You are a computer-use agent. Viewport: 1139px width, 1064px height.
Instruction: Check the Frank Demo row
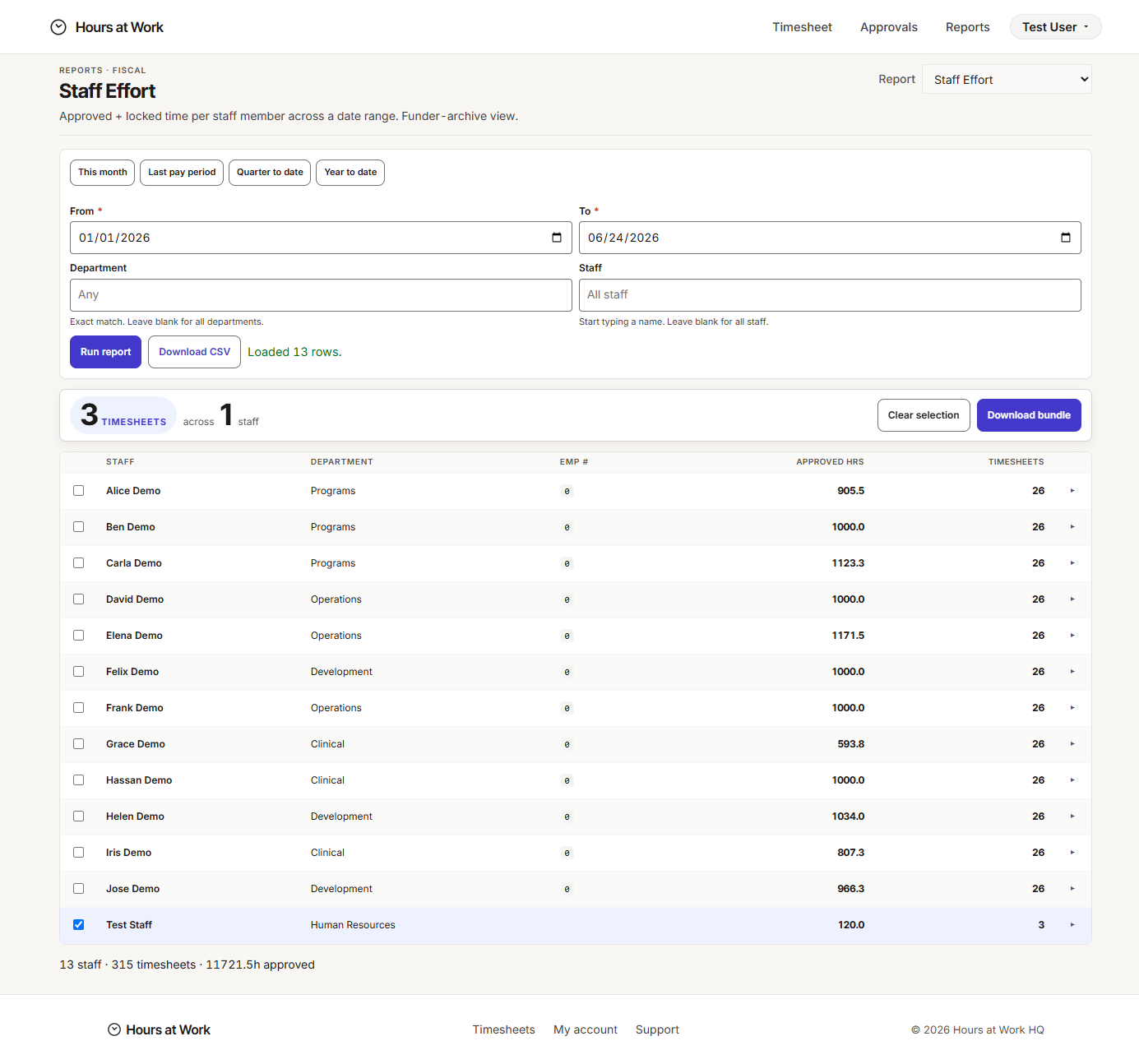pyautogui.click(x=79, y=708)
